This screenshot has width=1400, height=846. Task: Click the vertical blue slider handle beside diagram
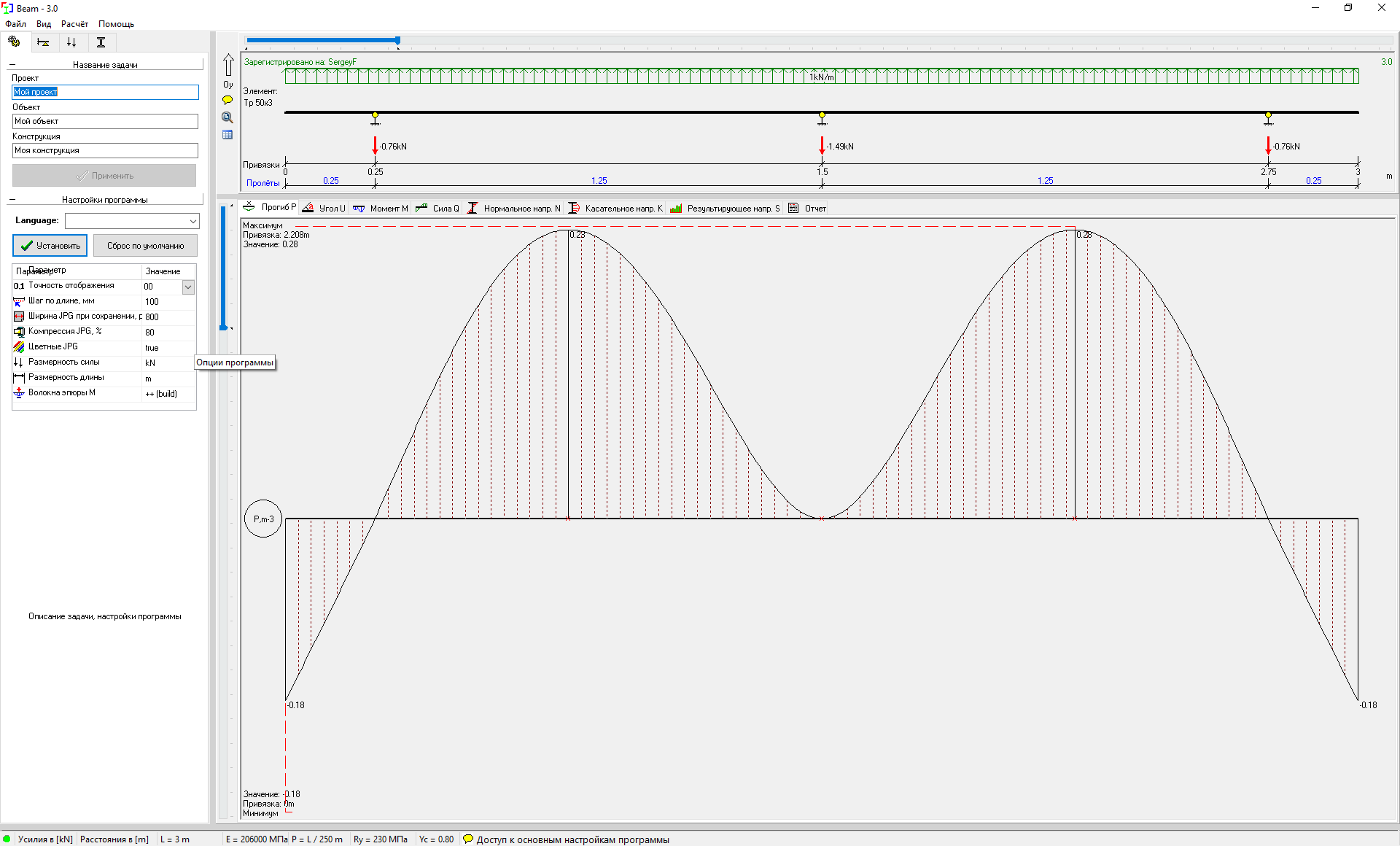(224, 327)
